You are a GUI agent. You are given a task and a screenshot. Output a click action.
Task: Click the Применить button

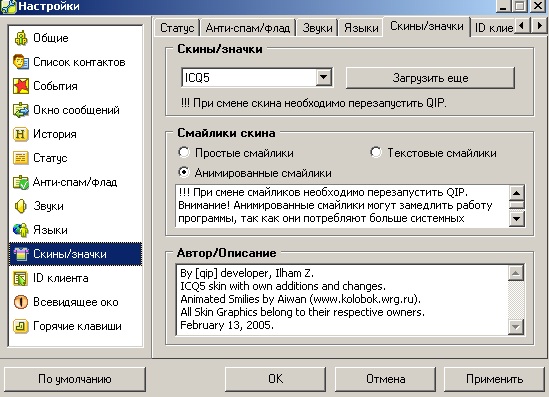click(494, 379)
